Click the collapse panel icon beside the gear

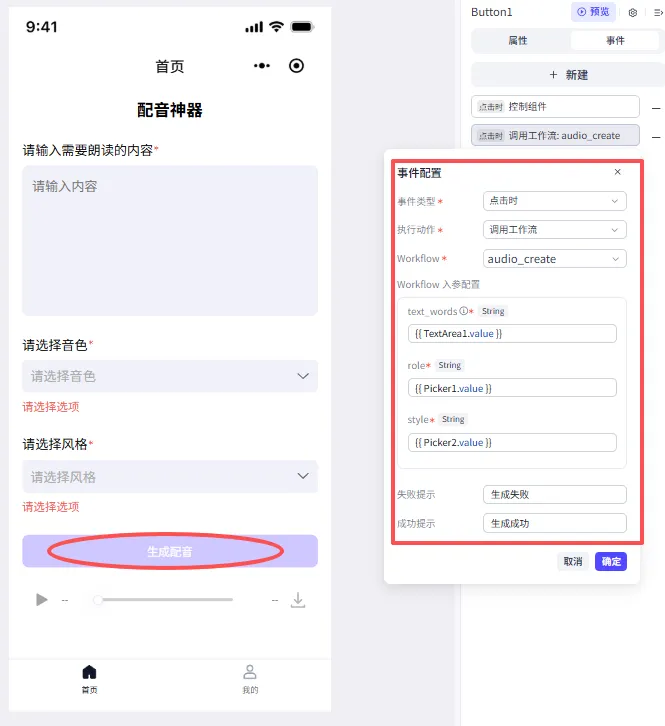(658, 13)
